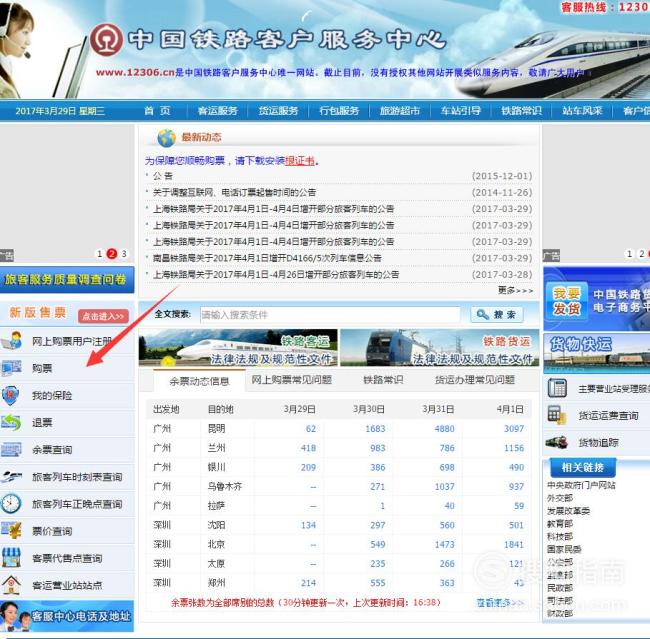Click the 余票查询 icon in sidebar
Viewport: 650px width, 639px height.
(11, 449)
